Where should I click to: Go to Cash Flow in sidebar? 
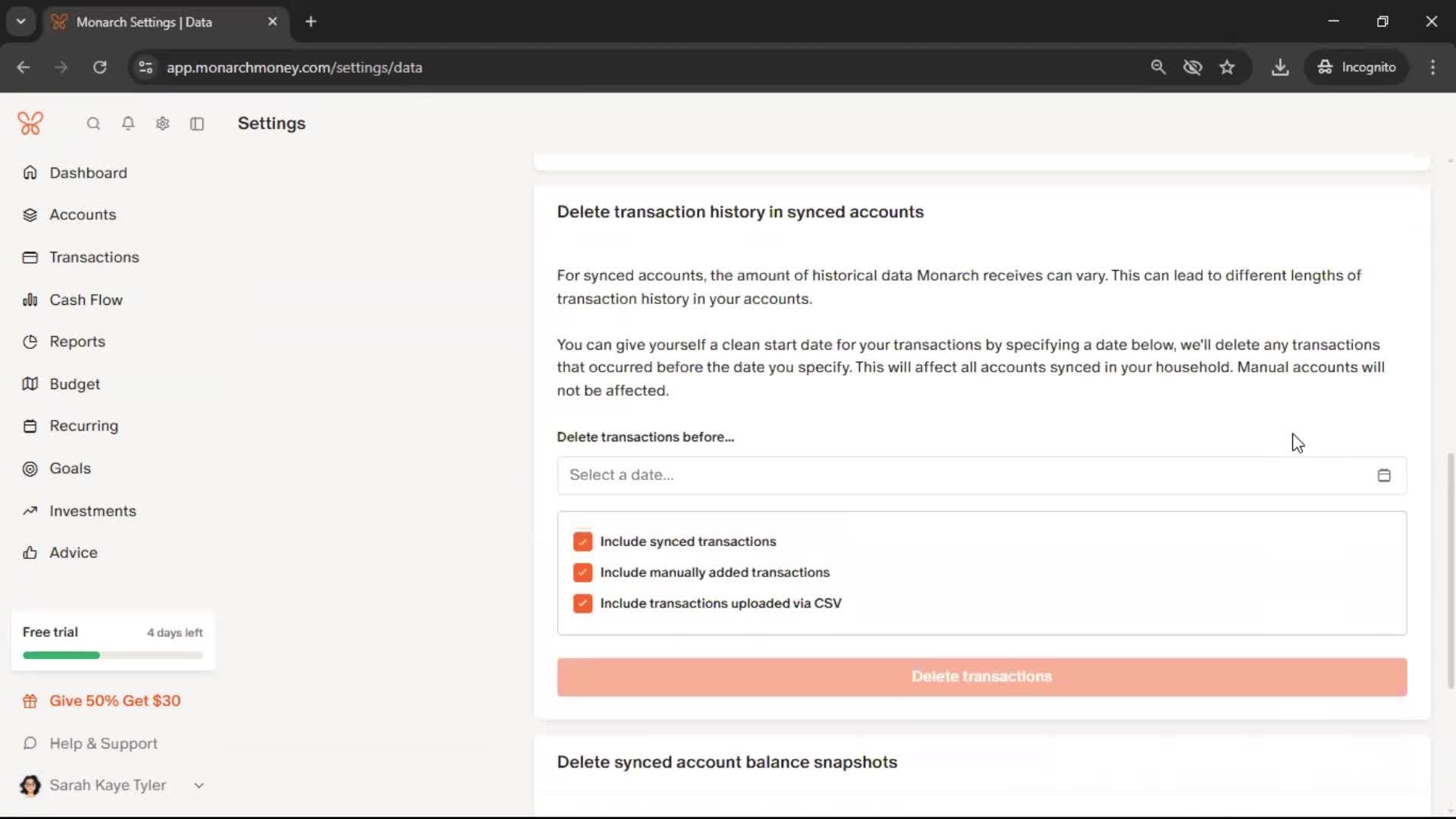click(x=86, y=300)
